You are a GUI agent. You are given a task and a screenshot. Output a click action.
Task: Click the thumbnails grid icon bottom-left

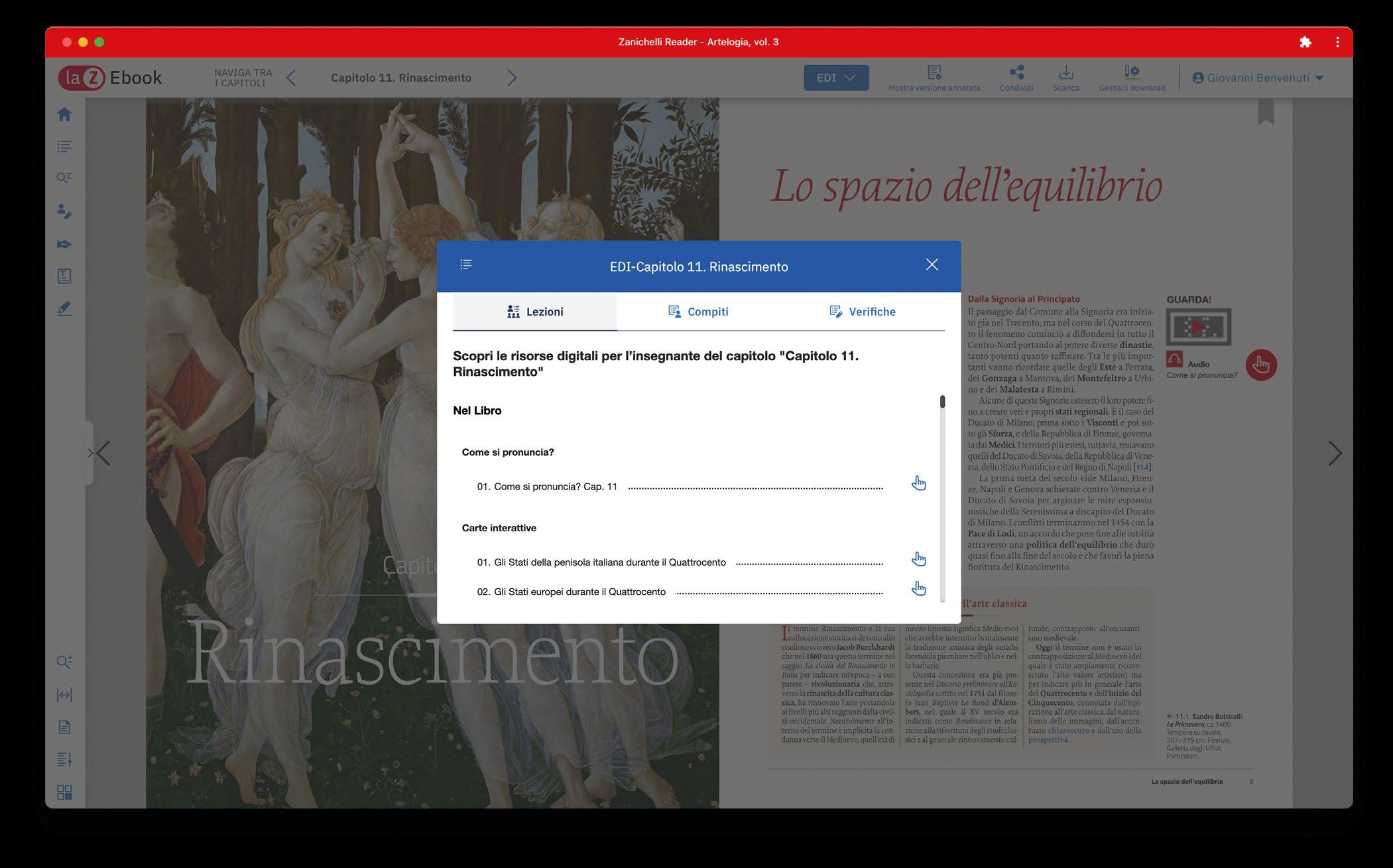64,792
